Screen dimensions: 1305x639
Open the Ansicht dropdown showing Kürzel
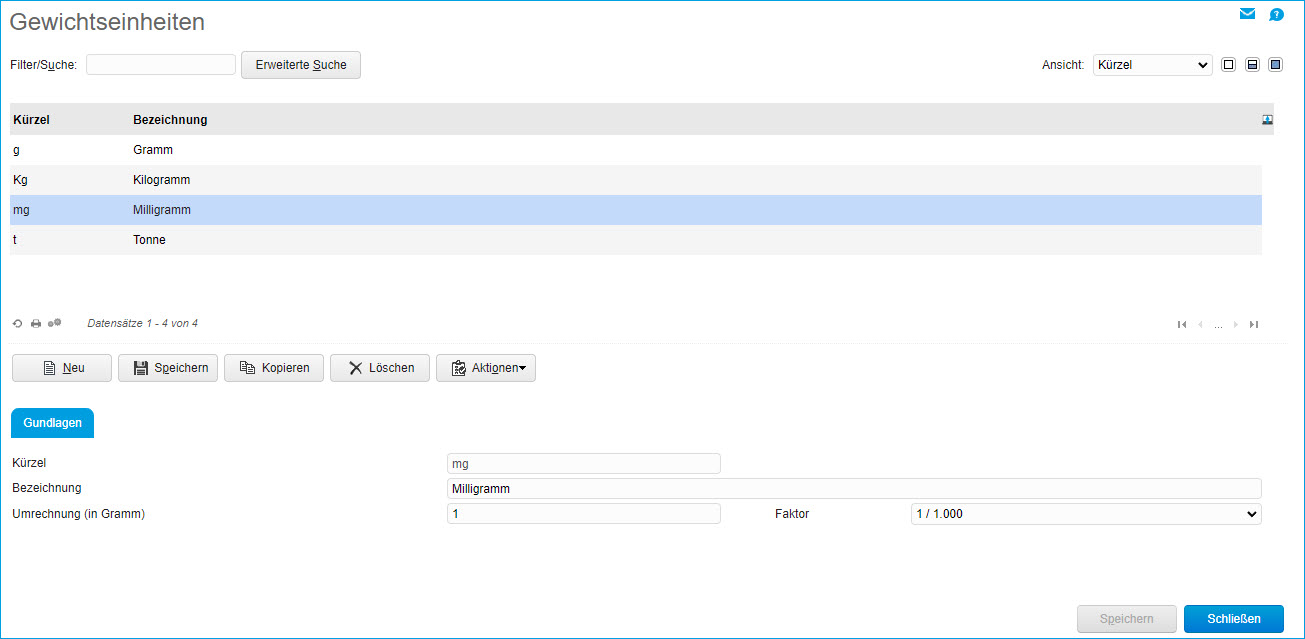[1153, 65]
